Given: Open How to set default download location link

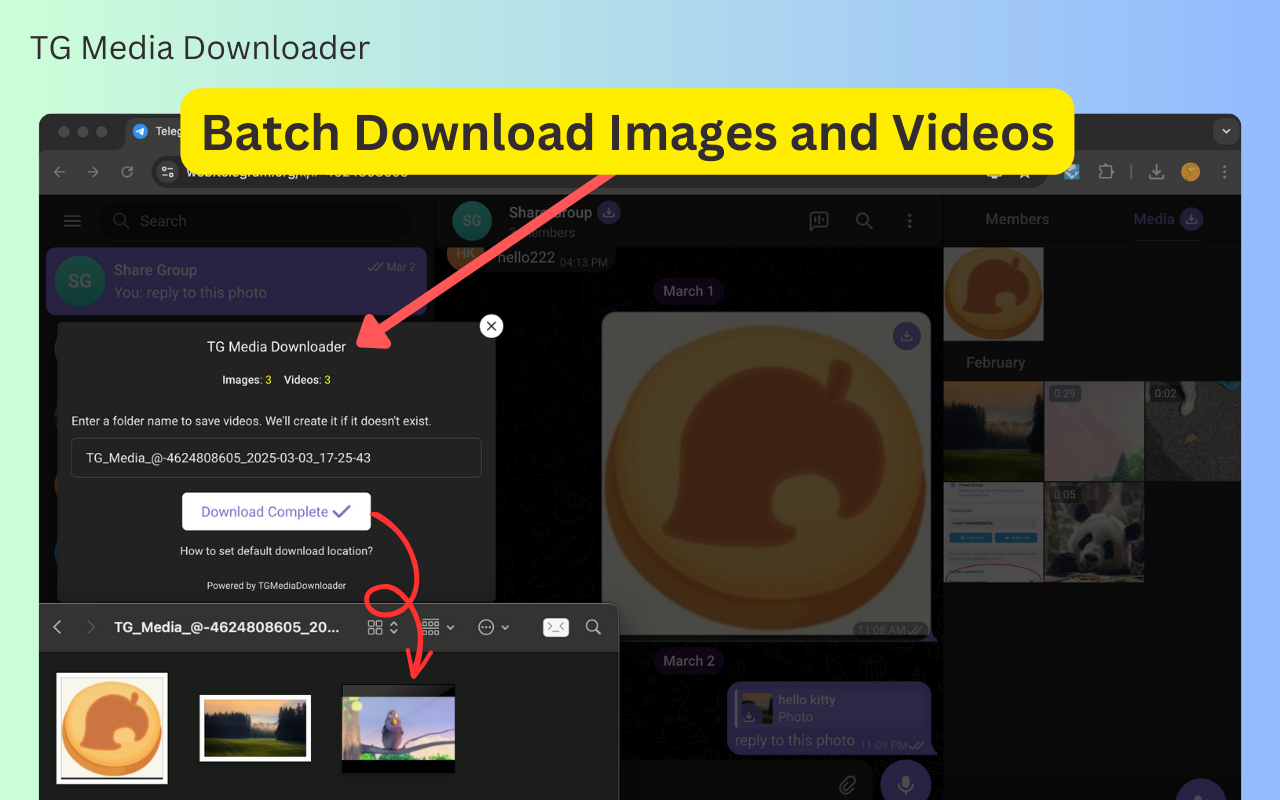Looking at the screenshot, I should tap(276, 551).
